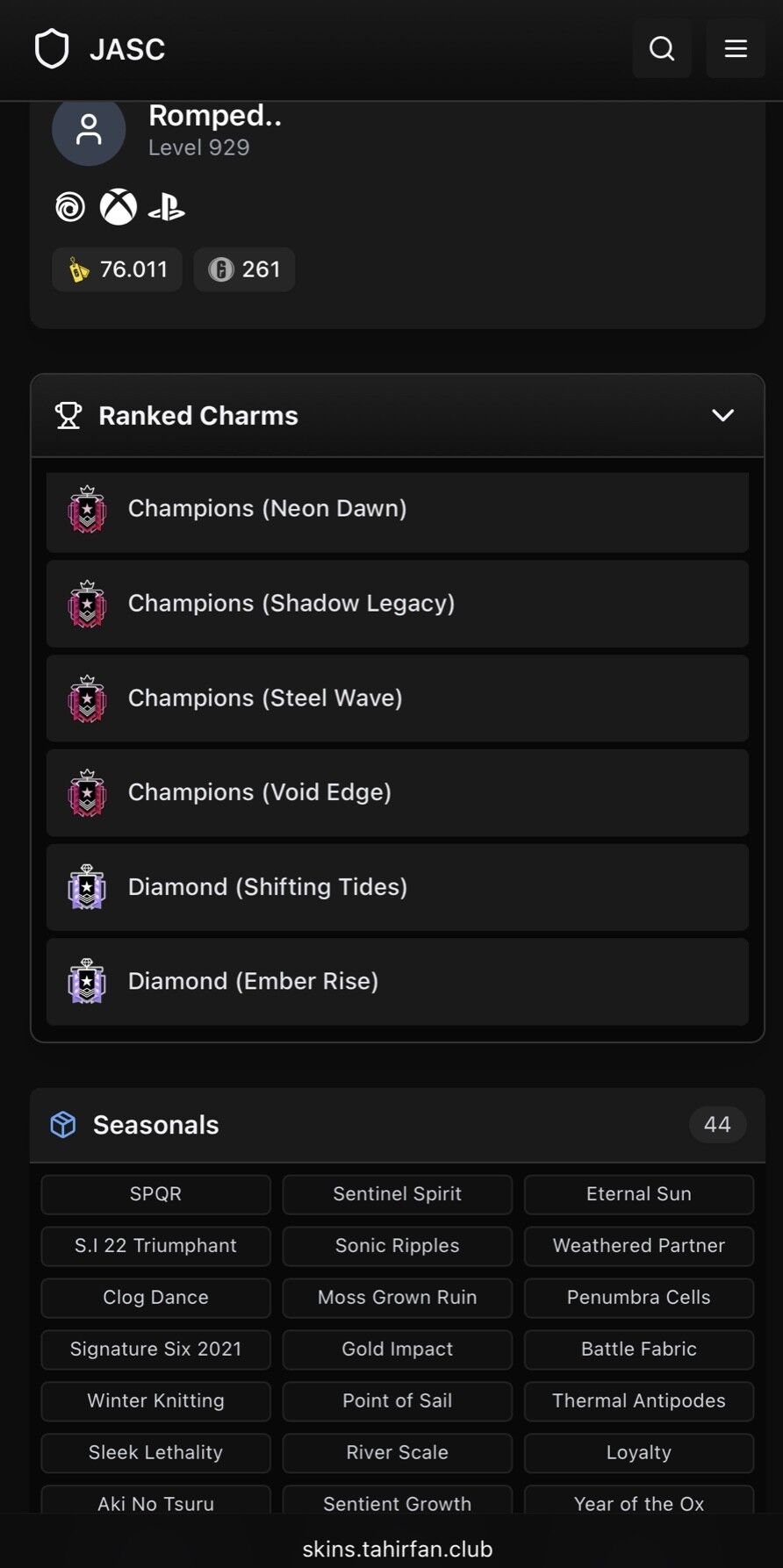This screenshot has height=1568, width=783.
Task: Expand the Diamond (Ember Rise) entry
Action: point(397,982)
